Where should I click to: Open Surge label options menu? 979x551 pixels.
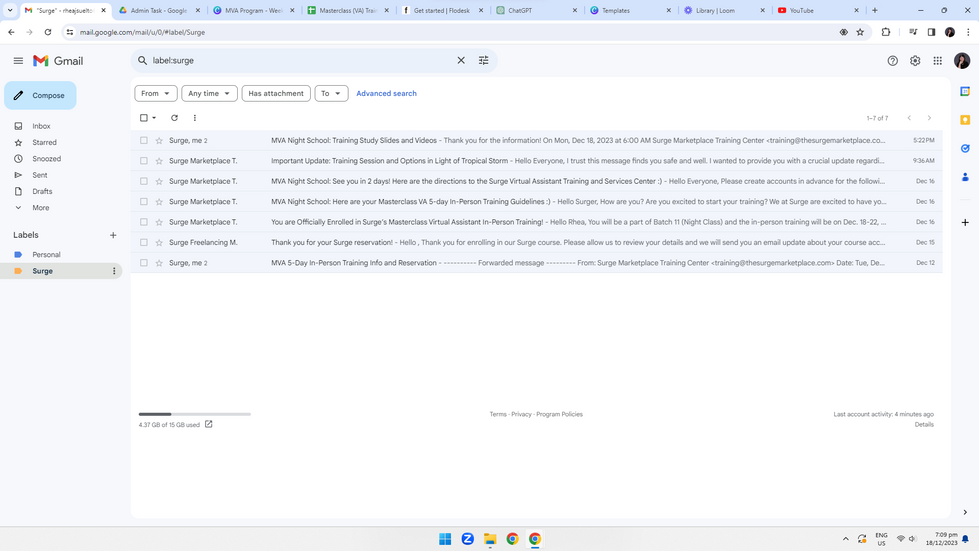114,271
